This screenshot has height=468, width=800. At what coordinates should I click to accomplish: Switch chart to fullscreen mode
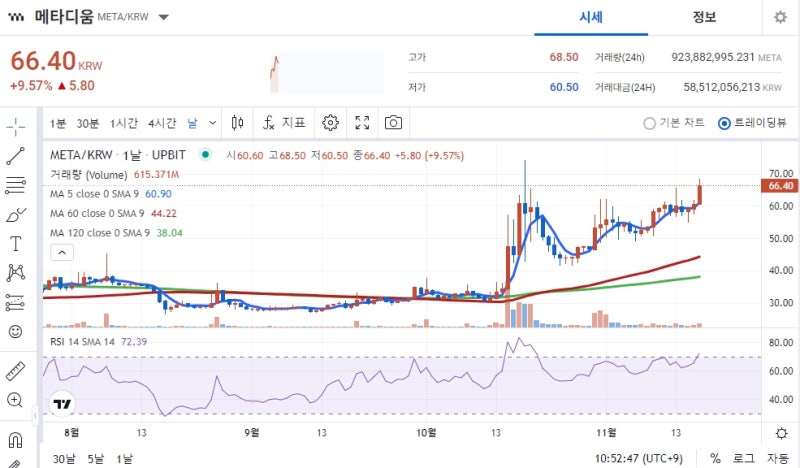[x=362, y=123]
